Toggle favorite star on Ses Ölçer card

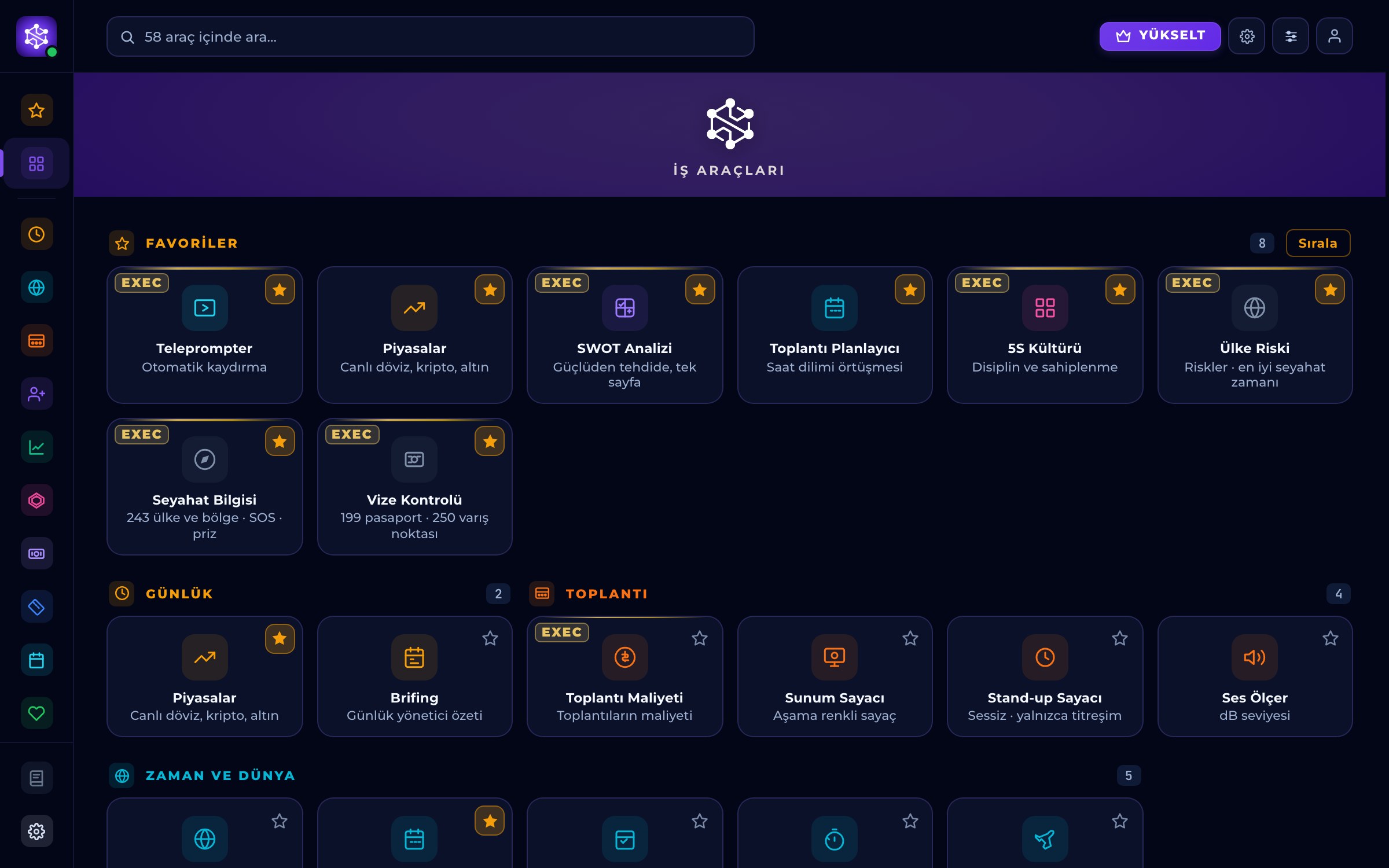1331,639
